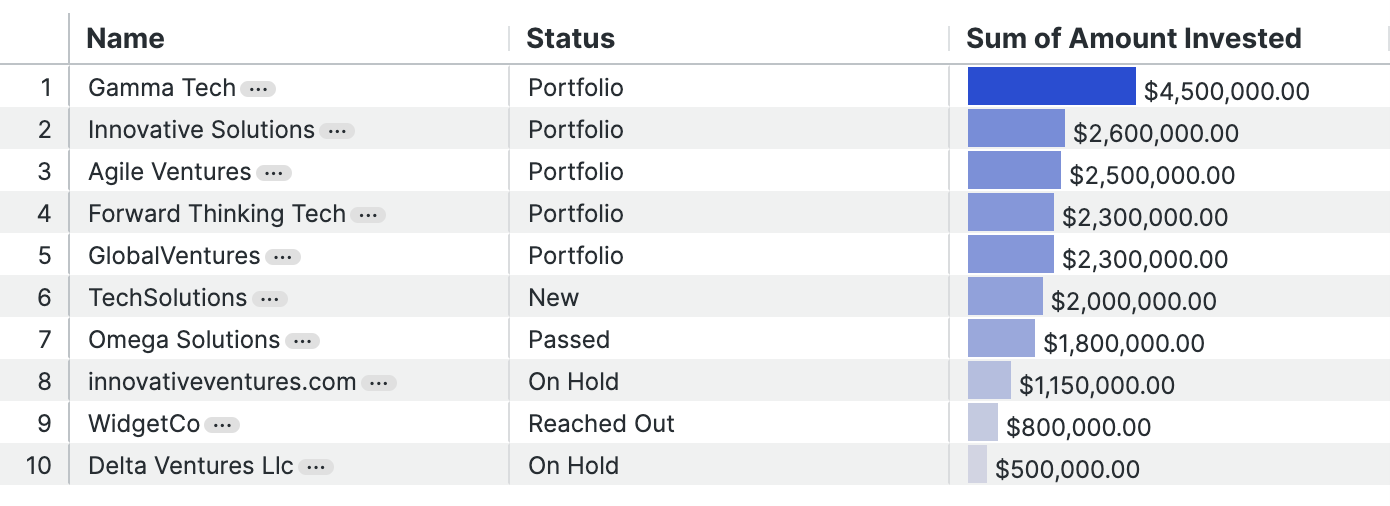The image size is (1390, 506).
Task: Click the ellipsis next to innovativeventures.com
Action: [378, 383]
